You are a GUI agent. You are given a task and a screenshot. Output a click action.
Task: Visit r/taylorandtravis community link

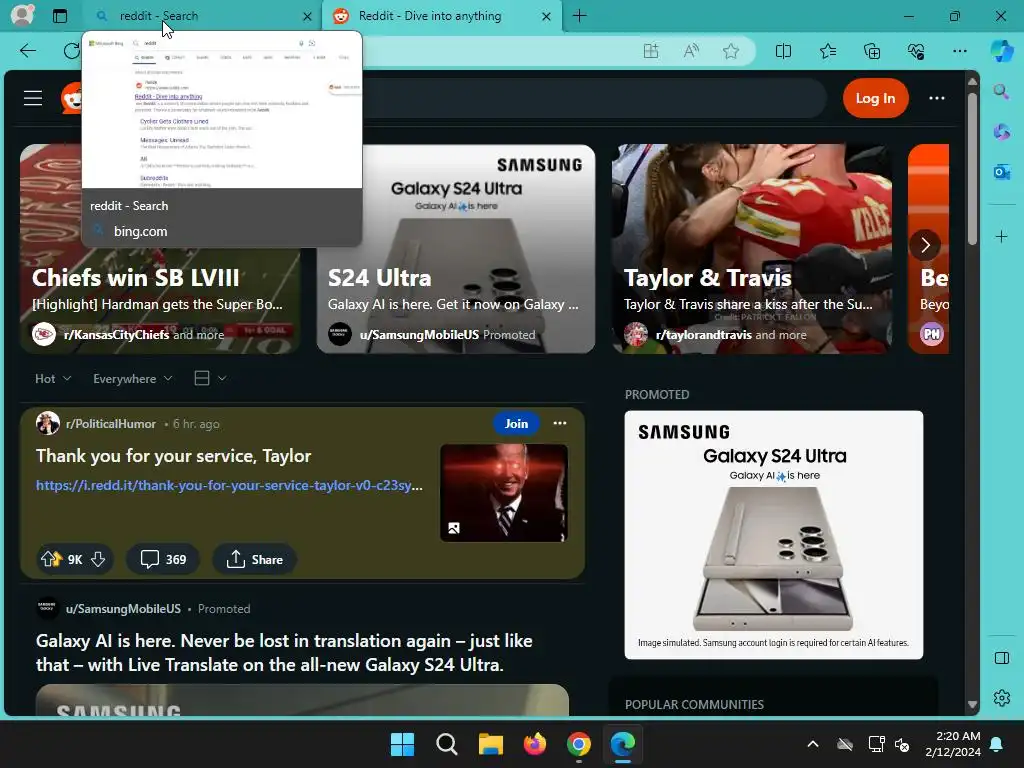(x=703, y=334)
